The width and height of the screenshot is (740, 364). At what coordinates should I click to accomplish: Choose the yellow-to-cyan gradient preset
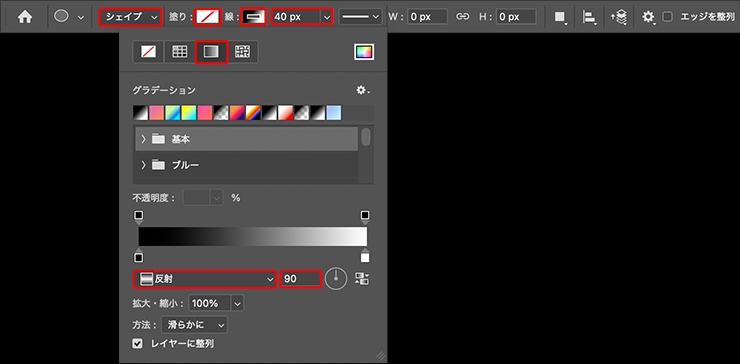(188, 112)
